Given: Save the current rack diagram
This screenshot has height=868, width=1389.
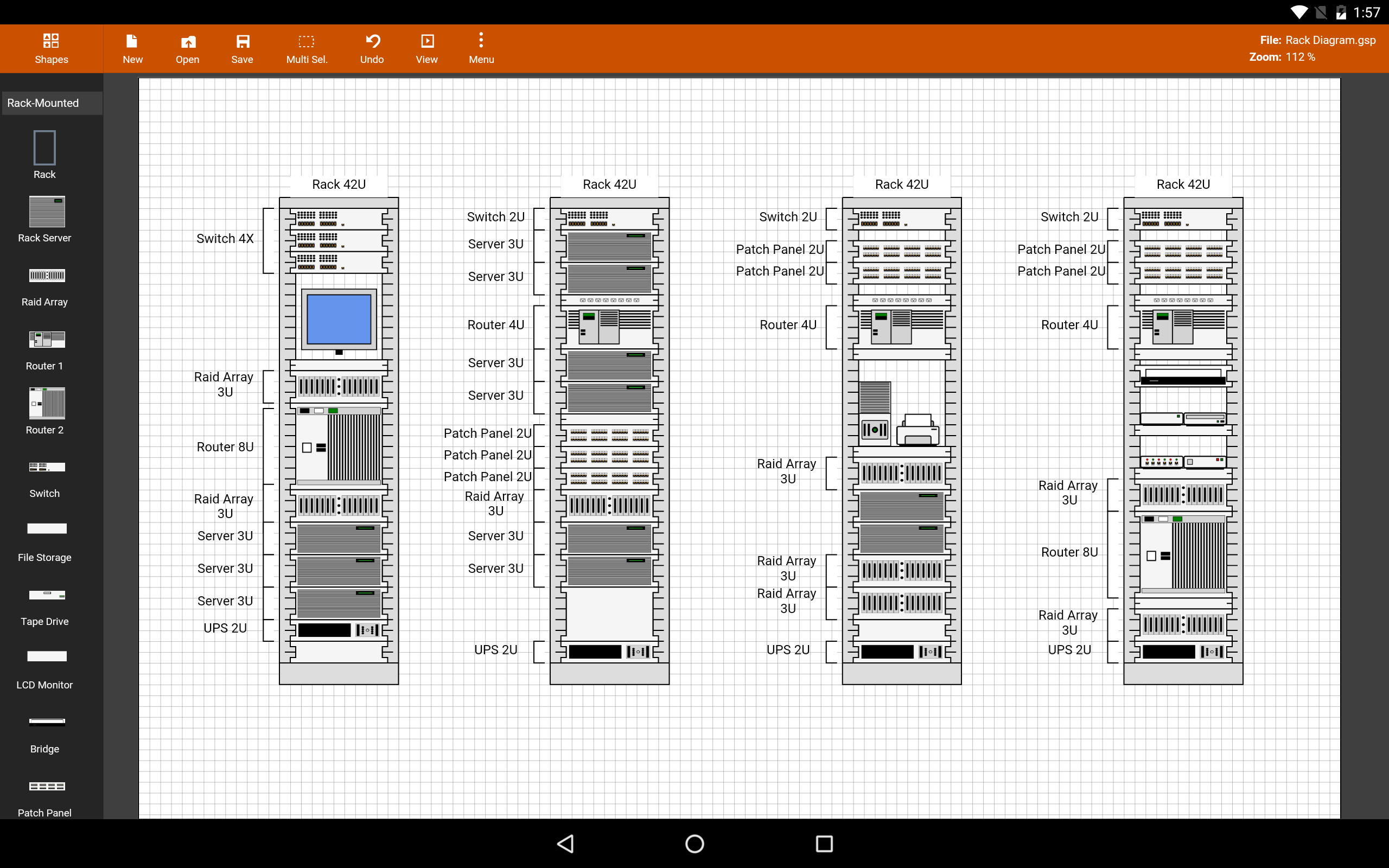Looking at the screenshot, I should click(242, 48).
